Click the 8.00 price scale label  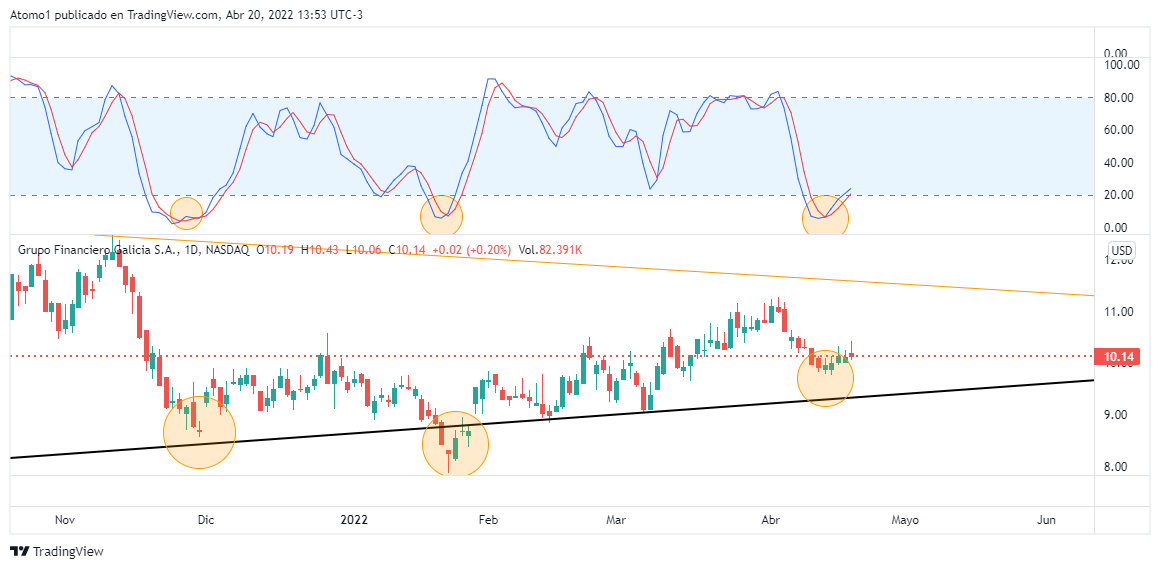click(1116, 467)
